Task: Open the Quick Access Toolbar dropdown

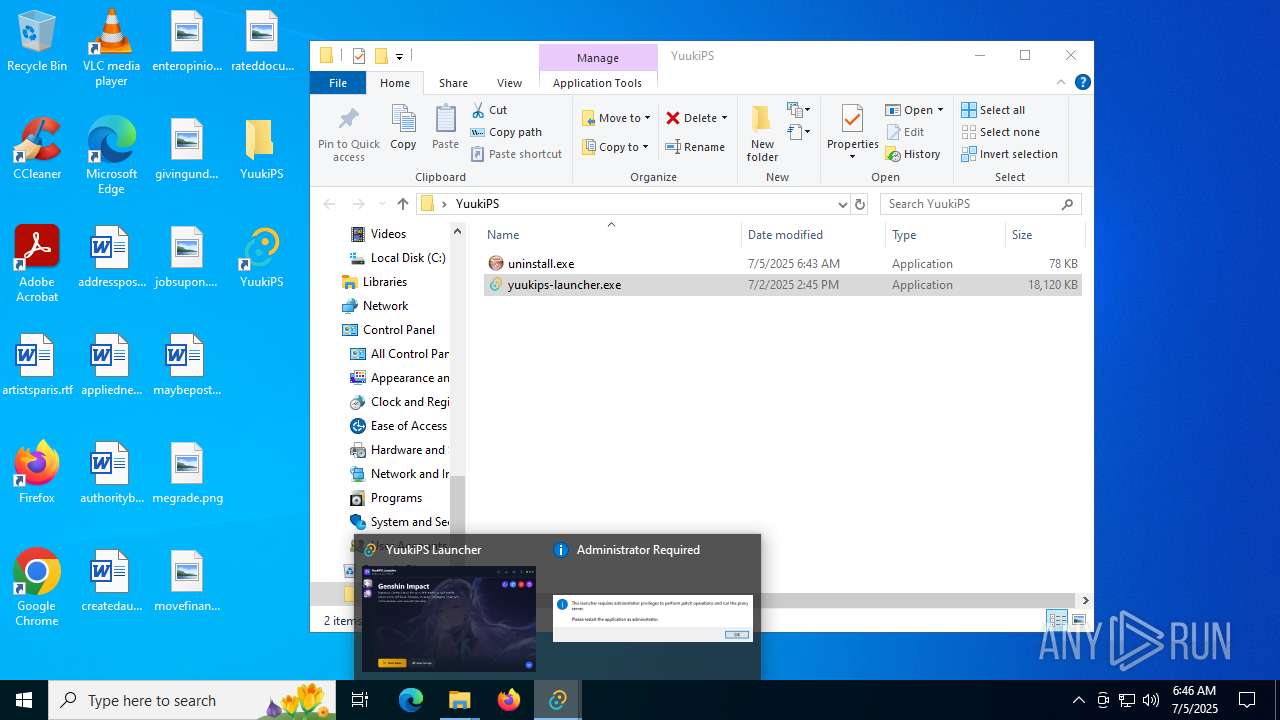Action: (399, 57)
